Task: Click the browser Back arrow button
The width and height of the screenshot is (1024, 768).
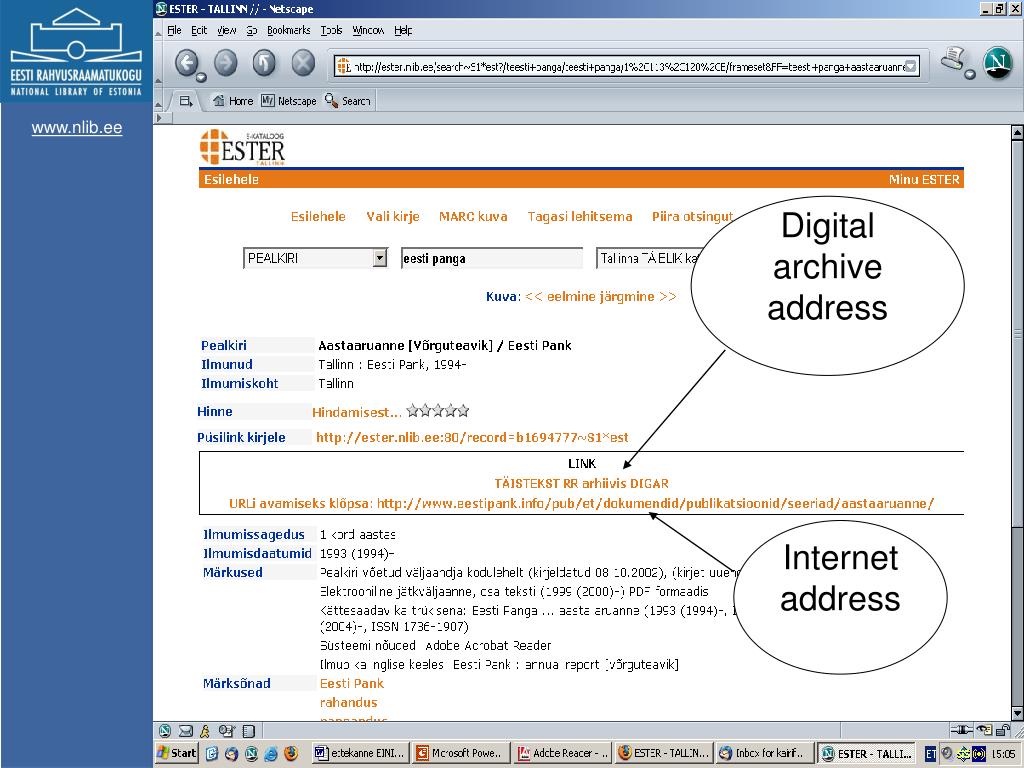Action: pos(187,63)
